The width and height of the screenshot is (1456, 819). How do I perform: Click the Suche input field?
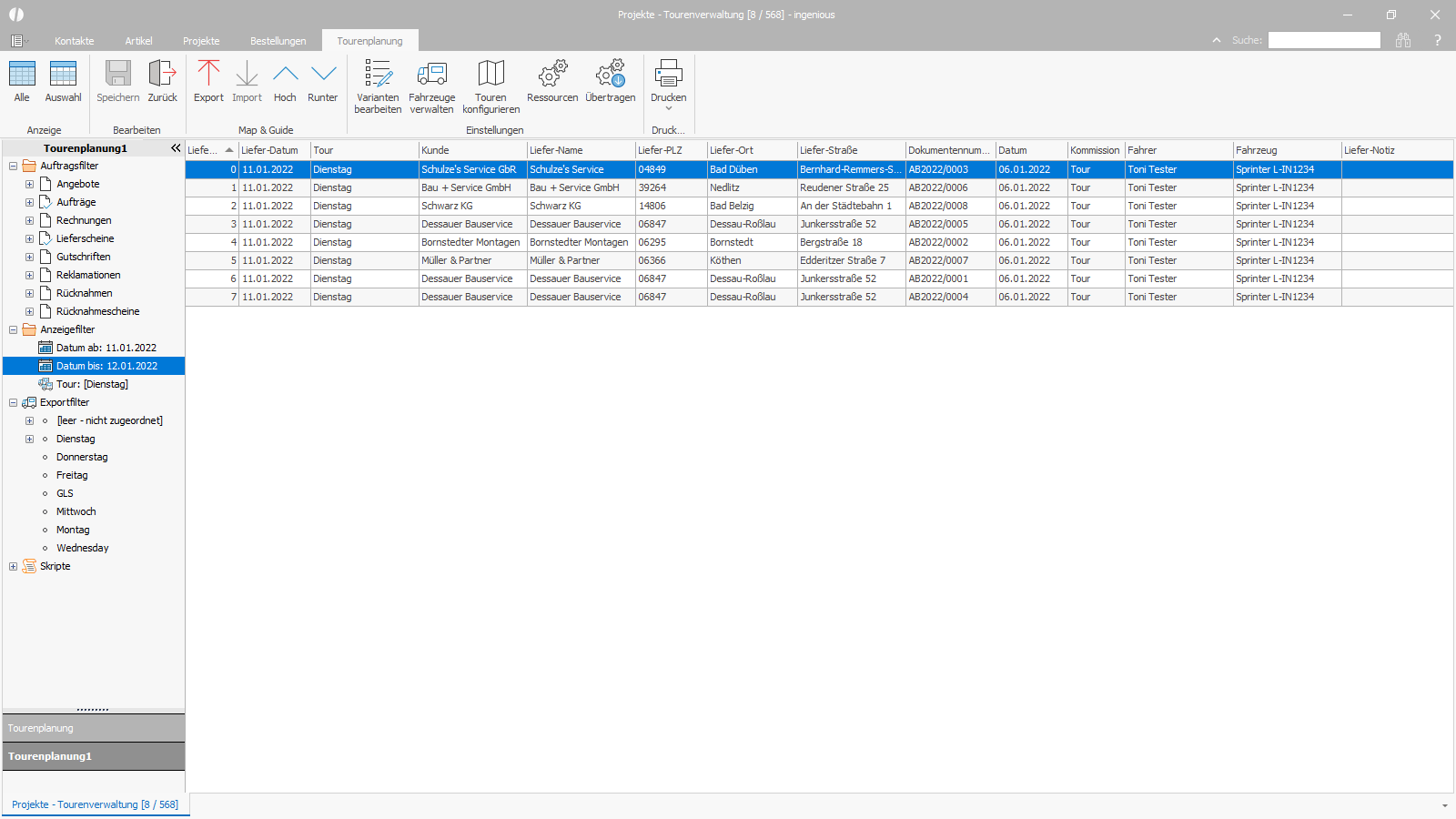pos(1324,40)
